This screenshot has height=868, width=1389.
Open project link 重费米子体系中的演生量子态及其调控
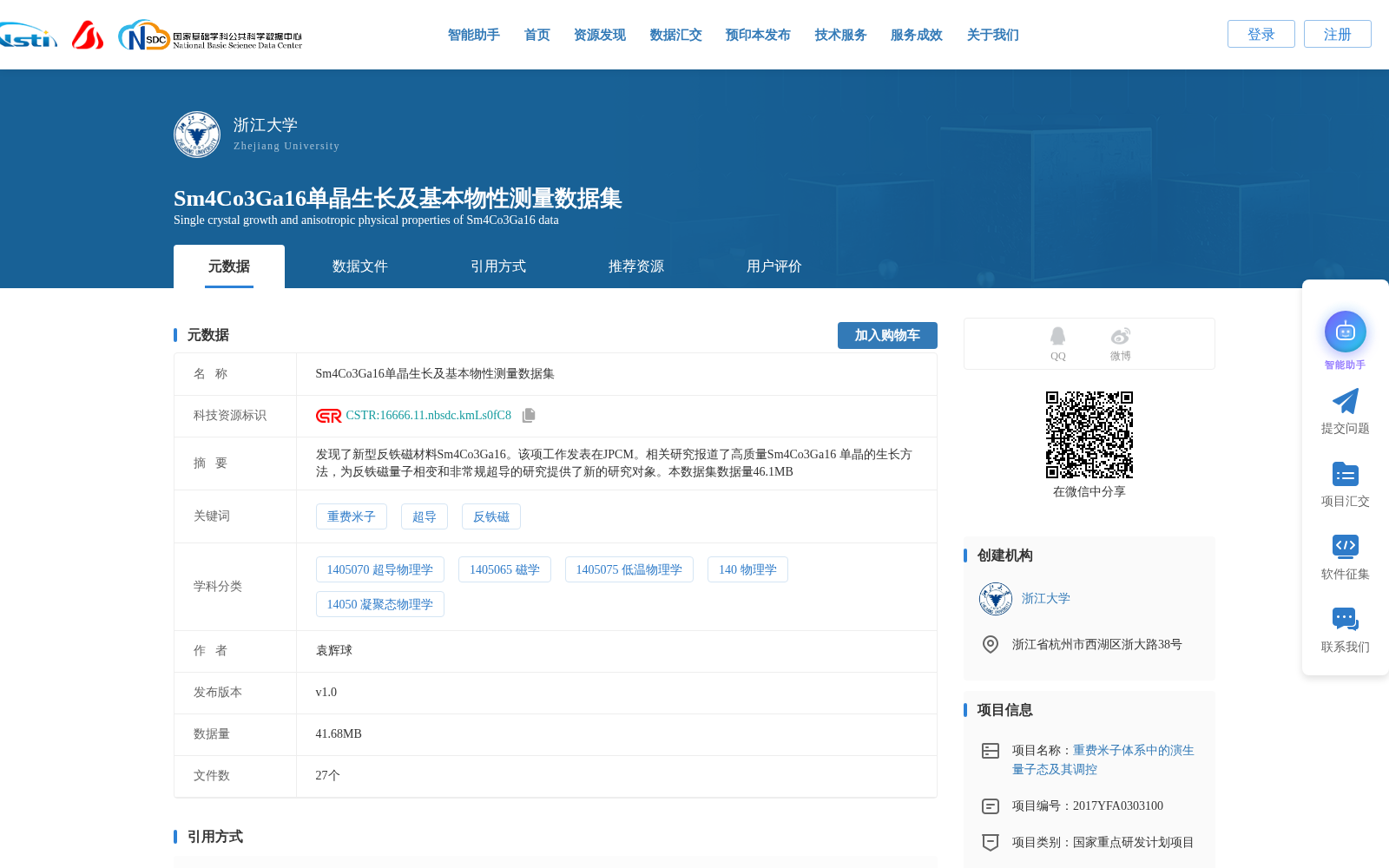(x=1103, y=759)
